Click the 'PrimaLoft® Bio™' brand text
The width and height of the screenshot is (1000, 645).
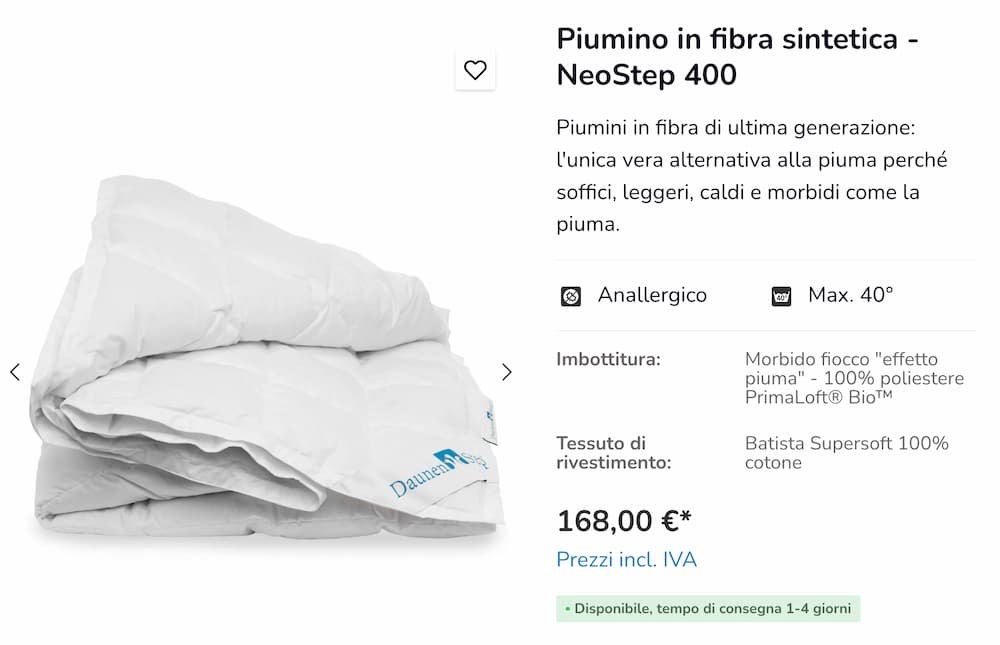[820, 398]
